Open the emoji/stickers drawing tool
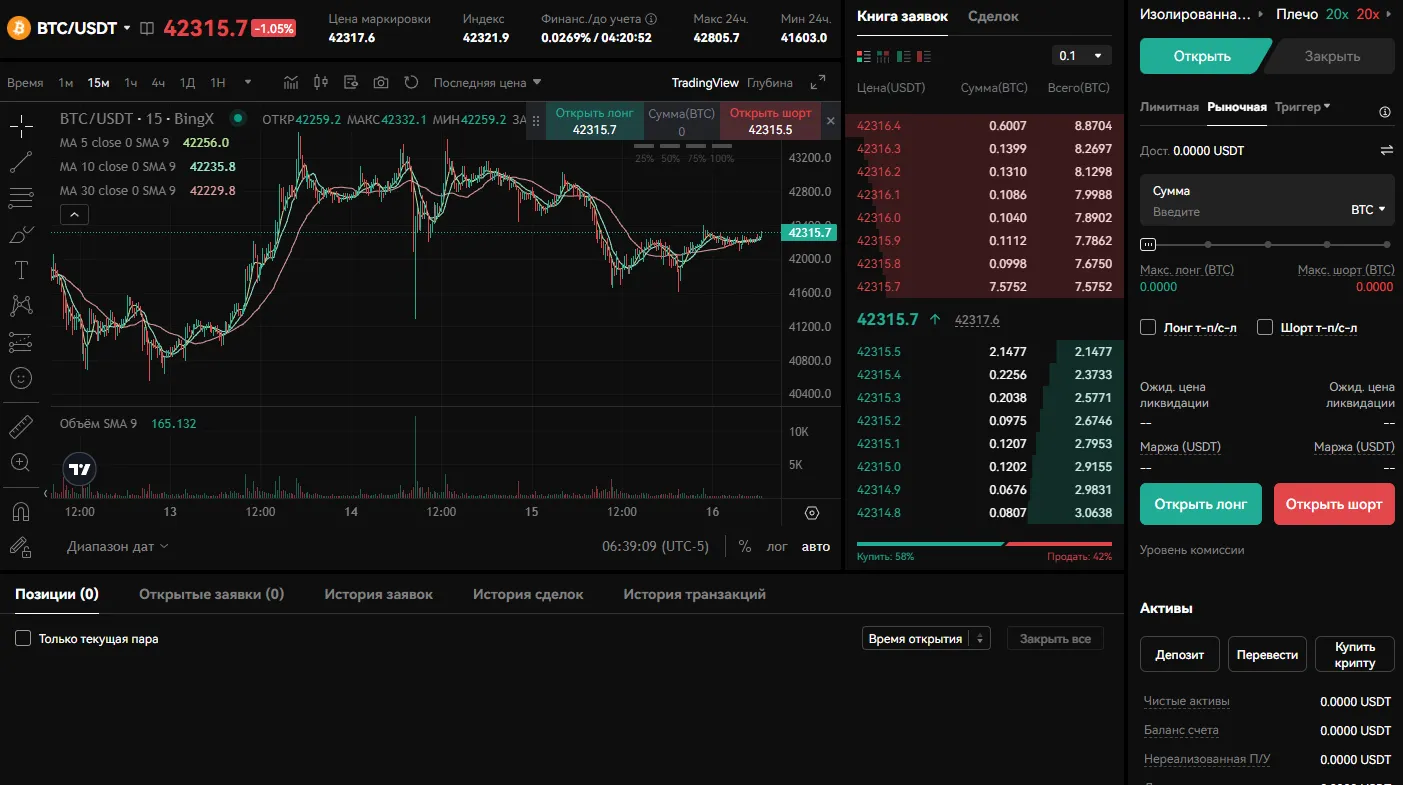Screen dimensions: 1403x785 pyautogui.click(x=21, y=377)
